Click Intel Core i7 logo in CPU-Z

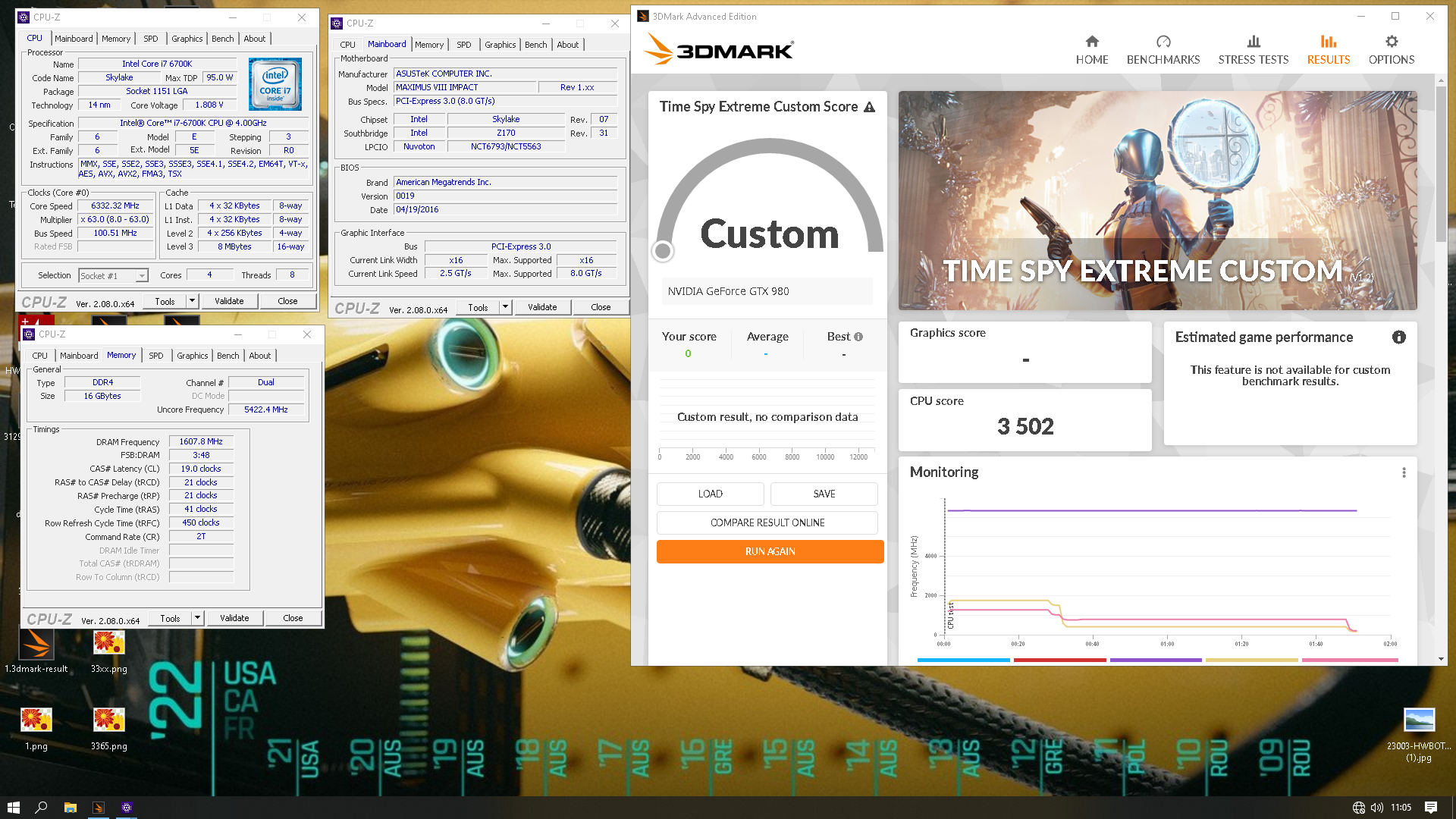point(275,84)
